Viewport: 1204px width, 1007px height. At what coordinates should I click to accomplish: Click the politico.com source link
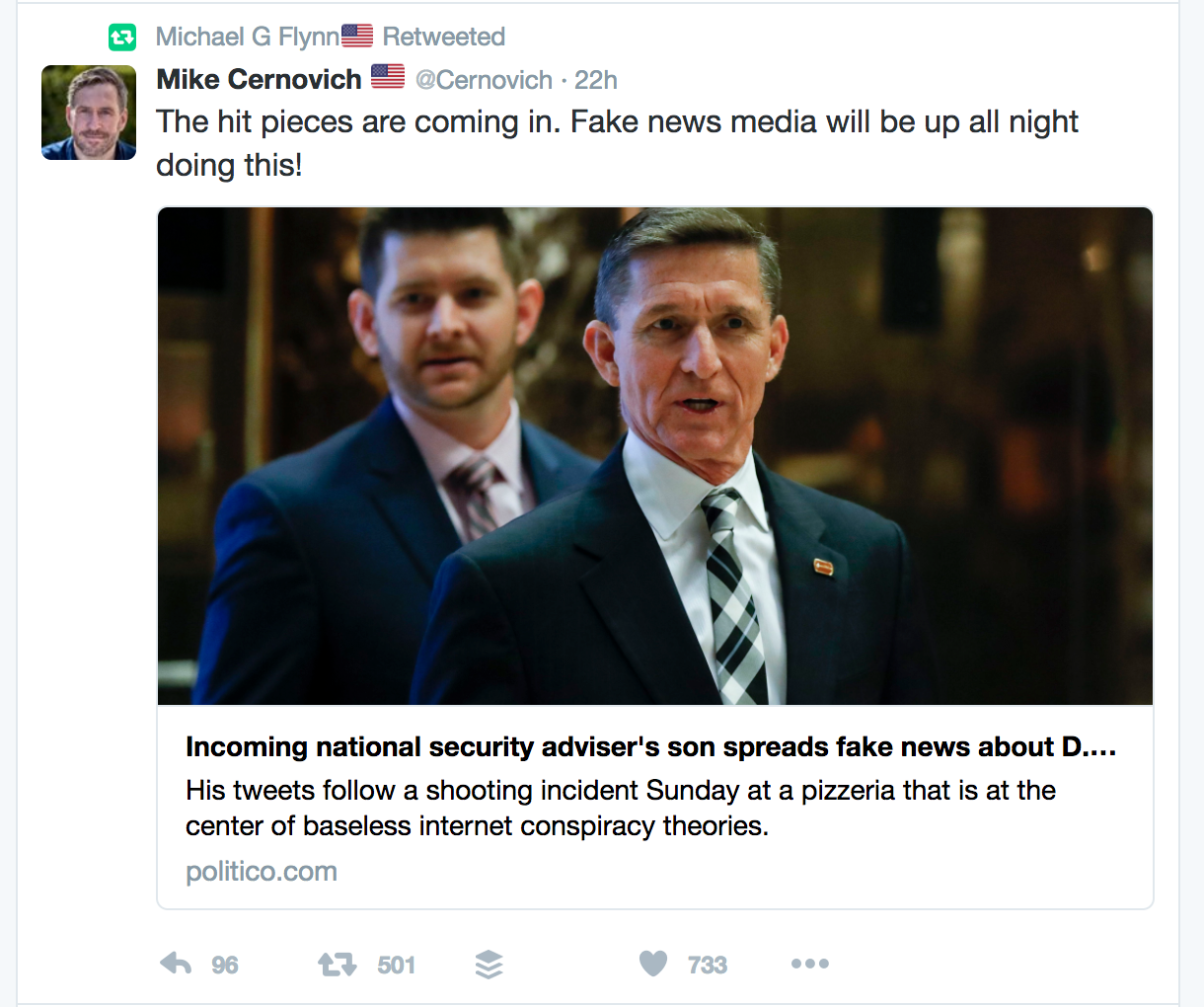[262, 872]
